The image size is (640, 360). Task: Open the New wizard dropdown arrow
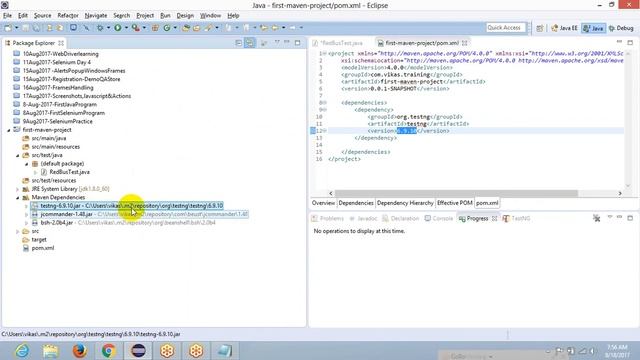17,28
